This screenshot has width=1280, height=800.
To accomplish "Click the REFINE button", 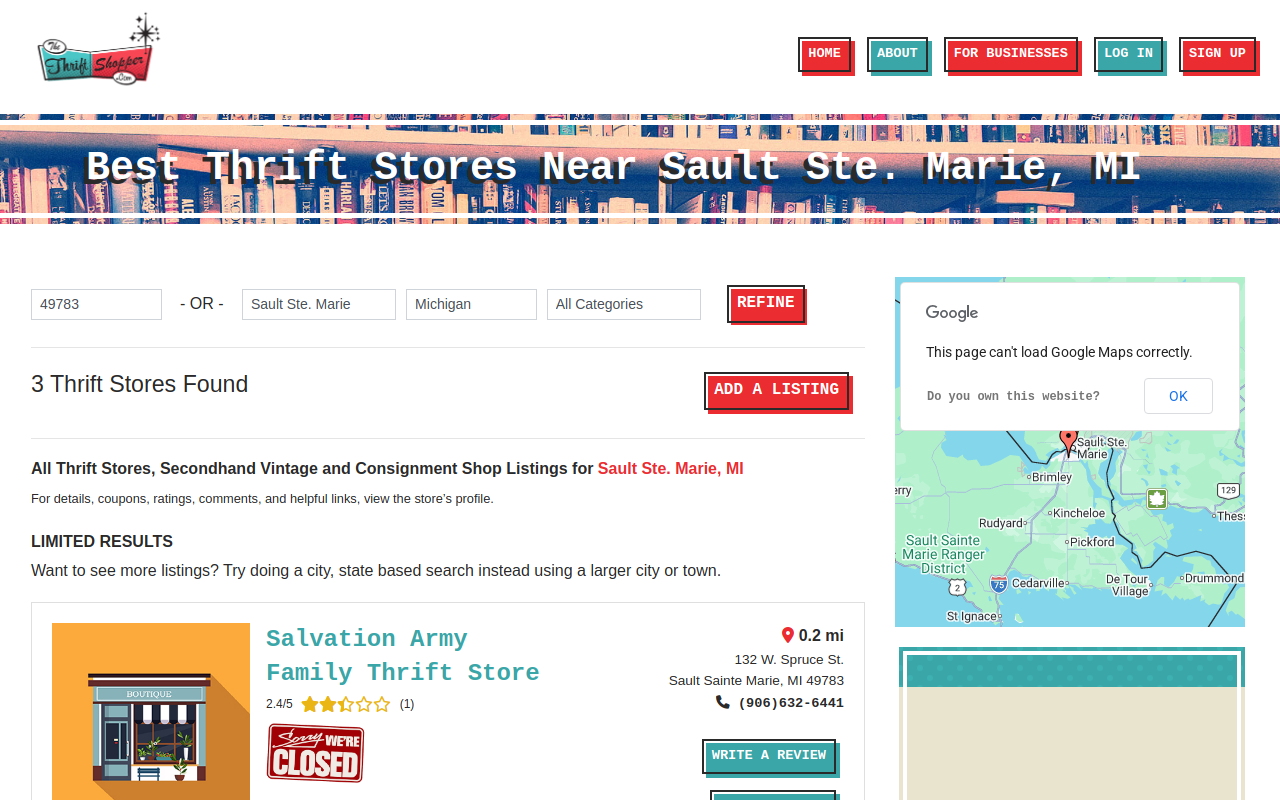I will click(x=766, y=303).
